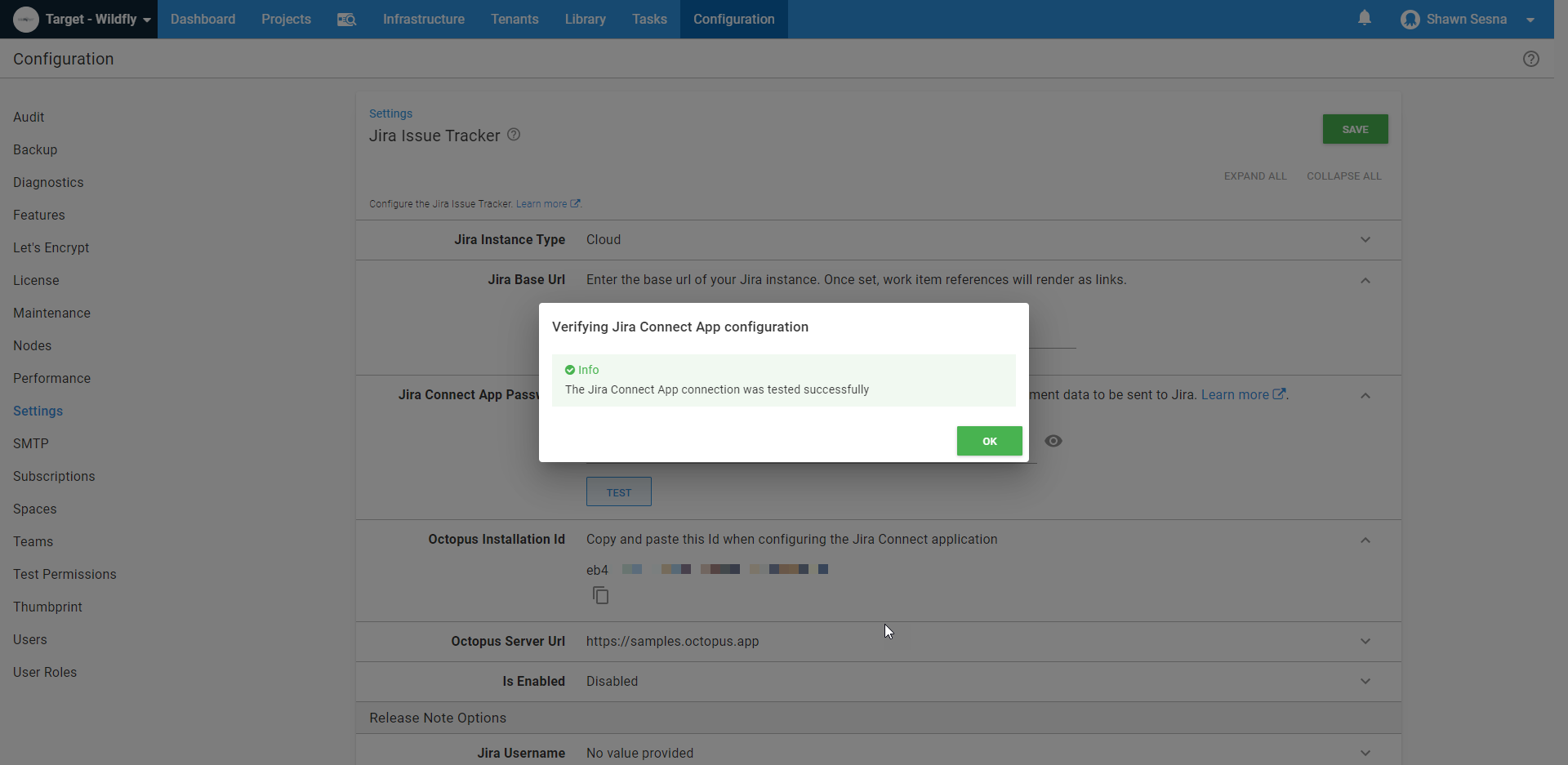
Task: Expand the Jira Instance Type section
Action: (1365, 239)
